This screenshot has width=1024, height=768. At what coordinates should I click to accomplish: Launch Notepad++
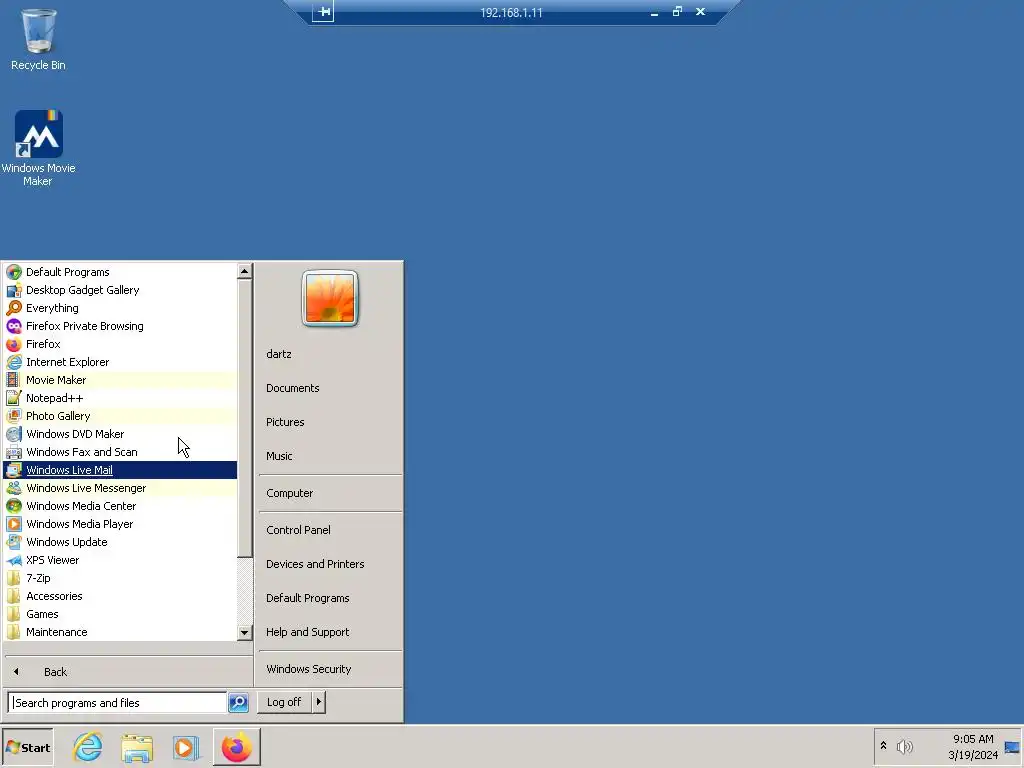click(120, 398)
